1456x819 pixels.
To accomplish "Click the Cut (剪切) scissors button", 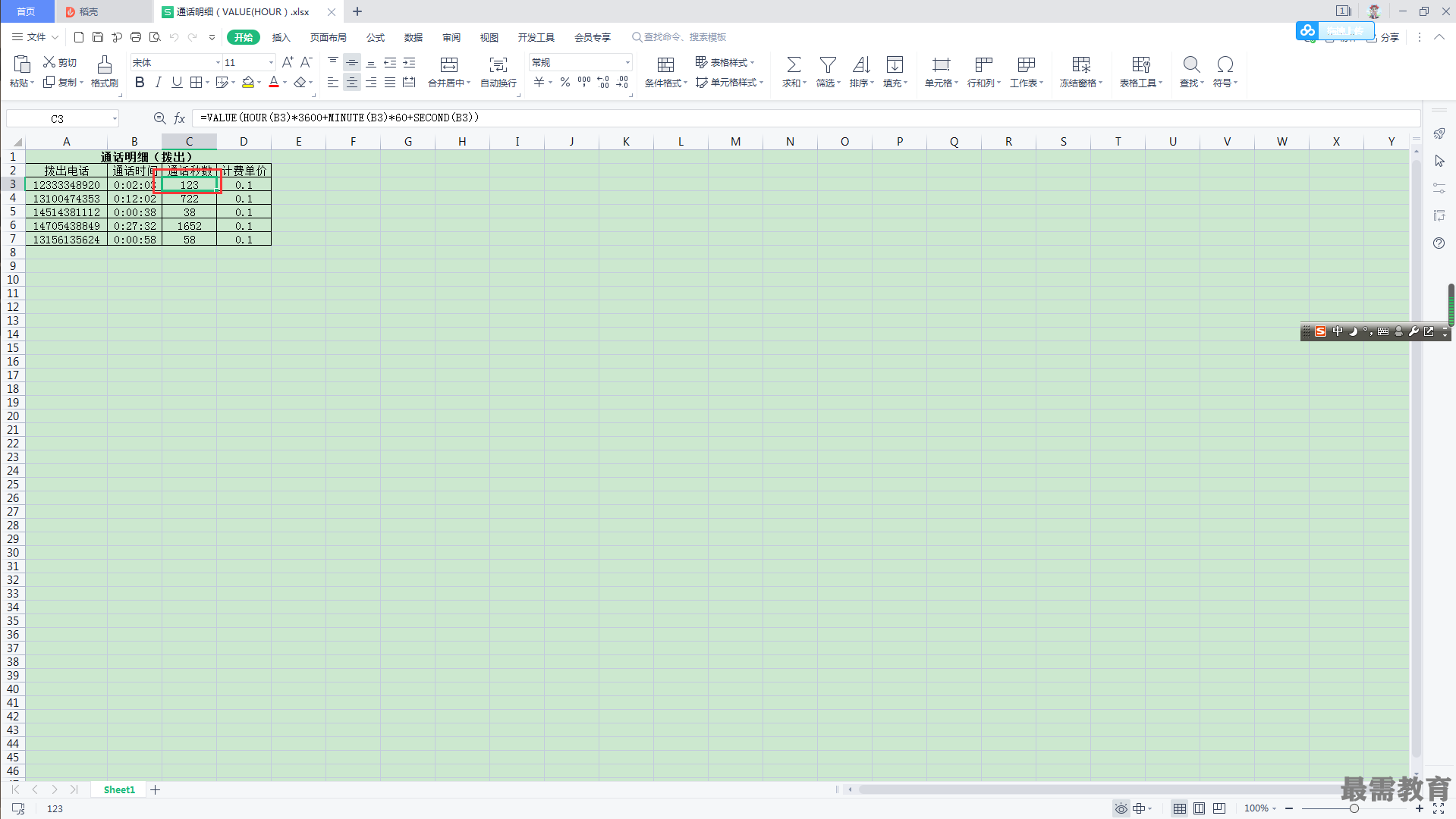I will [59, 62].
